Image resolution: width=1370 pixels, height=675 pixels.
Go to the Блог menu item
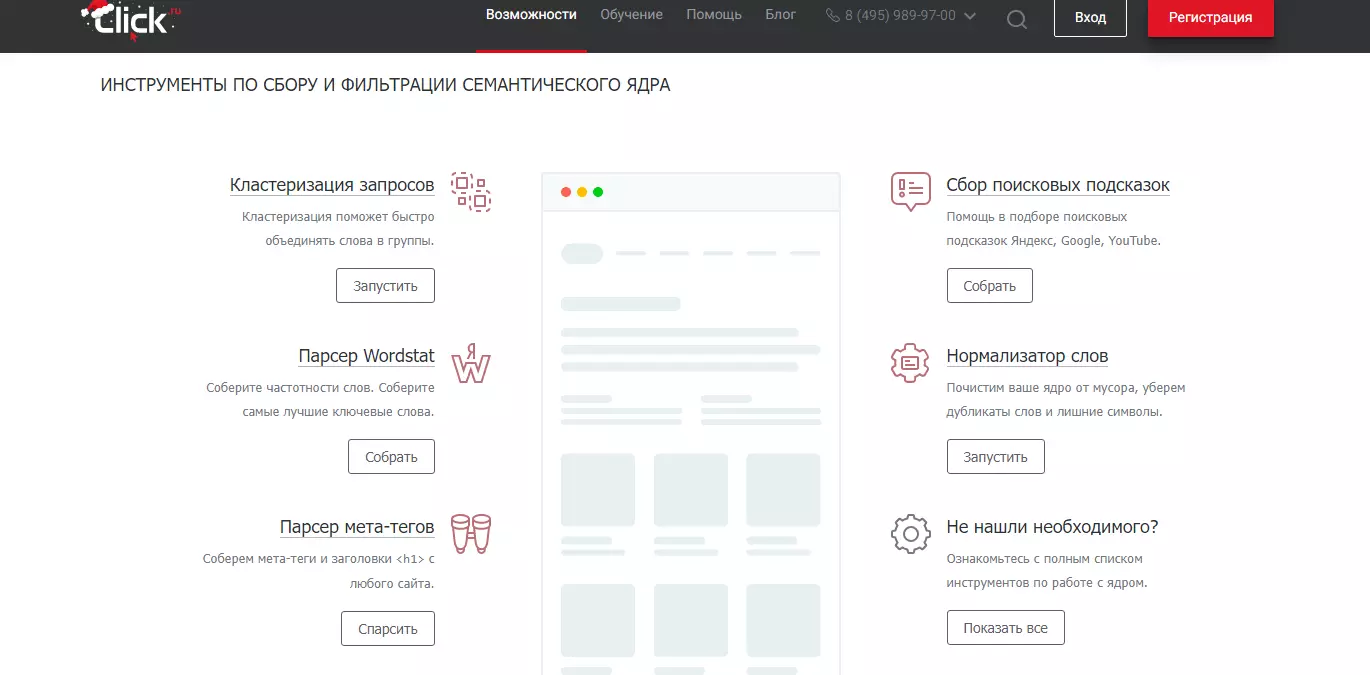click(781, 15)
